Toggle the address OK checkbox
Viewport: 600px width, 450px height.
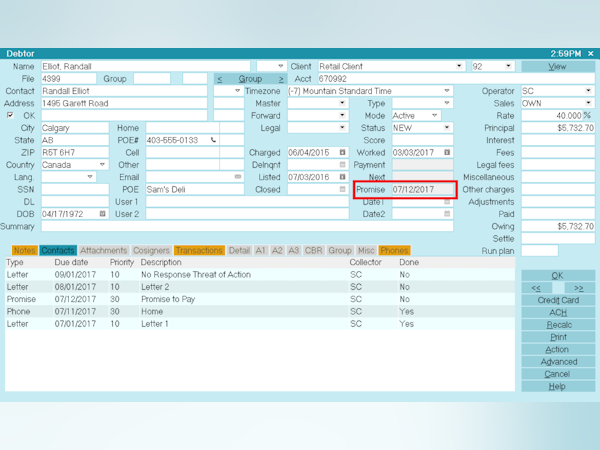tap(10, 115)
